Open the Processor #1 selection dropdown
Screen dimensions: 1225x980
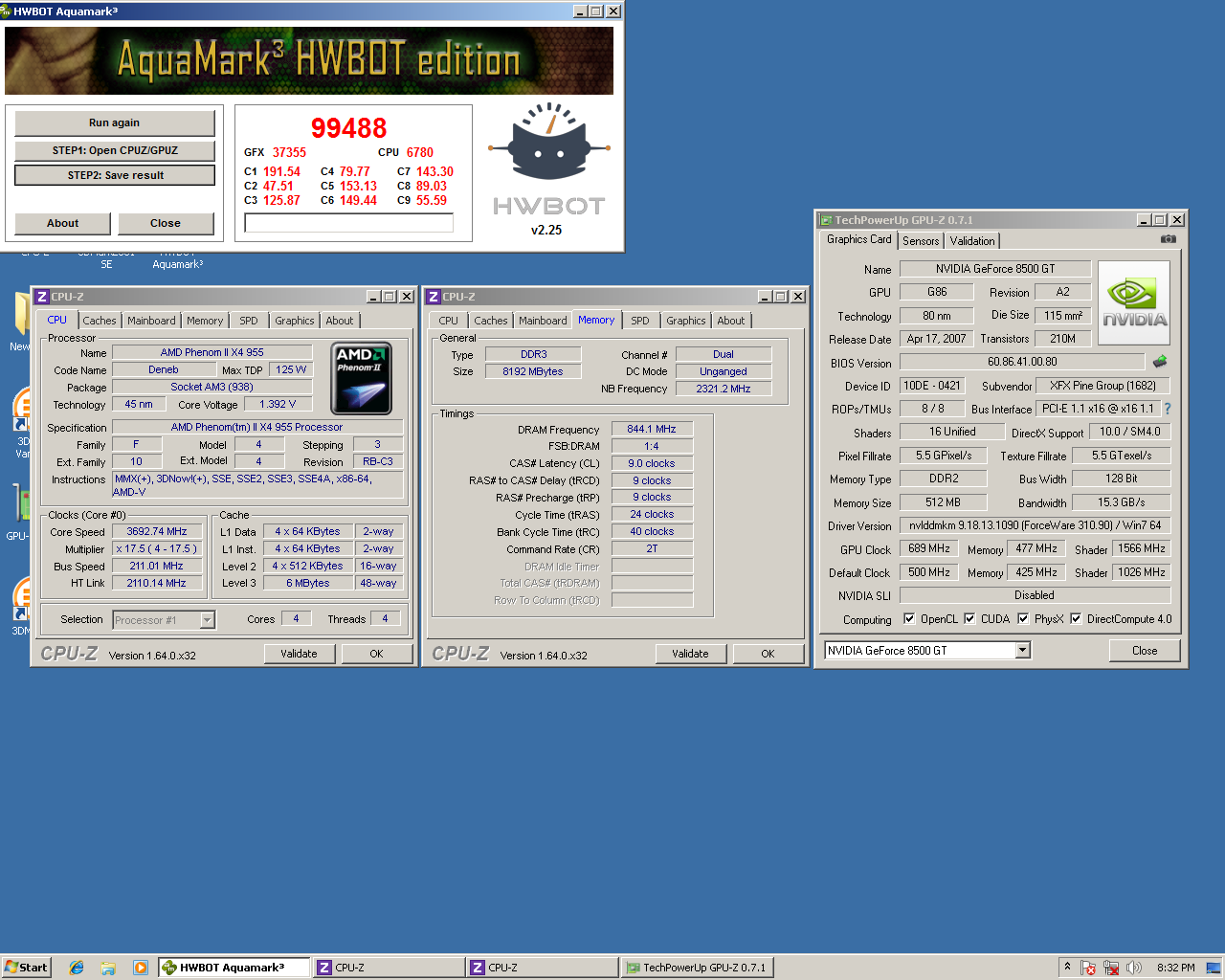coord(208,620)
